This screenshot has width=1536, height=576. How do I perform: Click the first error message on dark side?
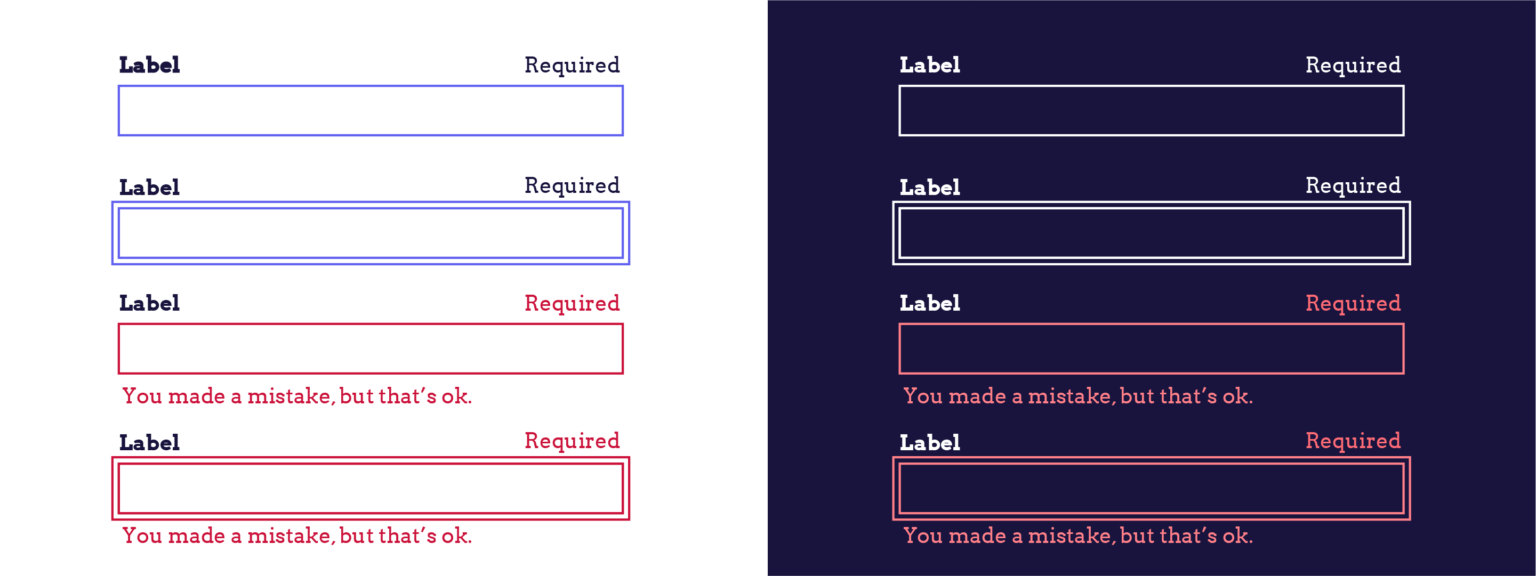coord(1078,396)
